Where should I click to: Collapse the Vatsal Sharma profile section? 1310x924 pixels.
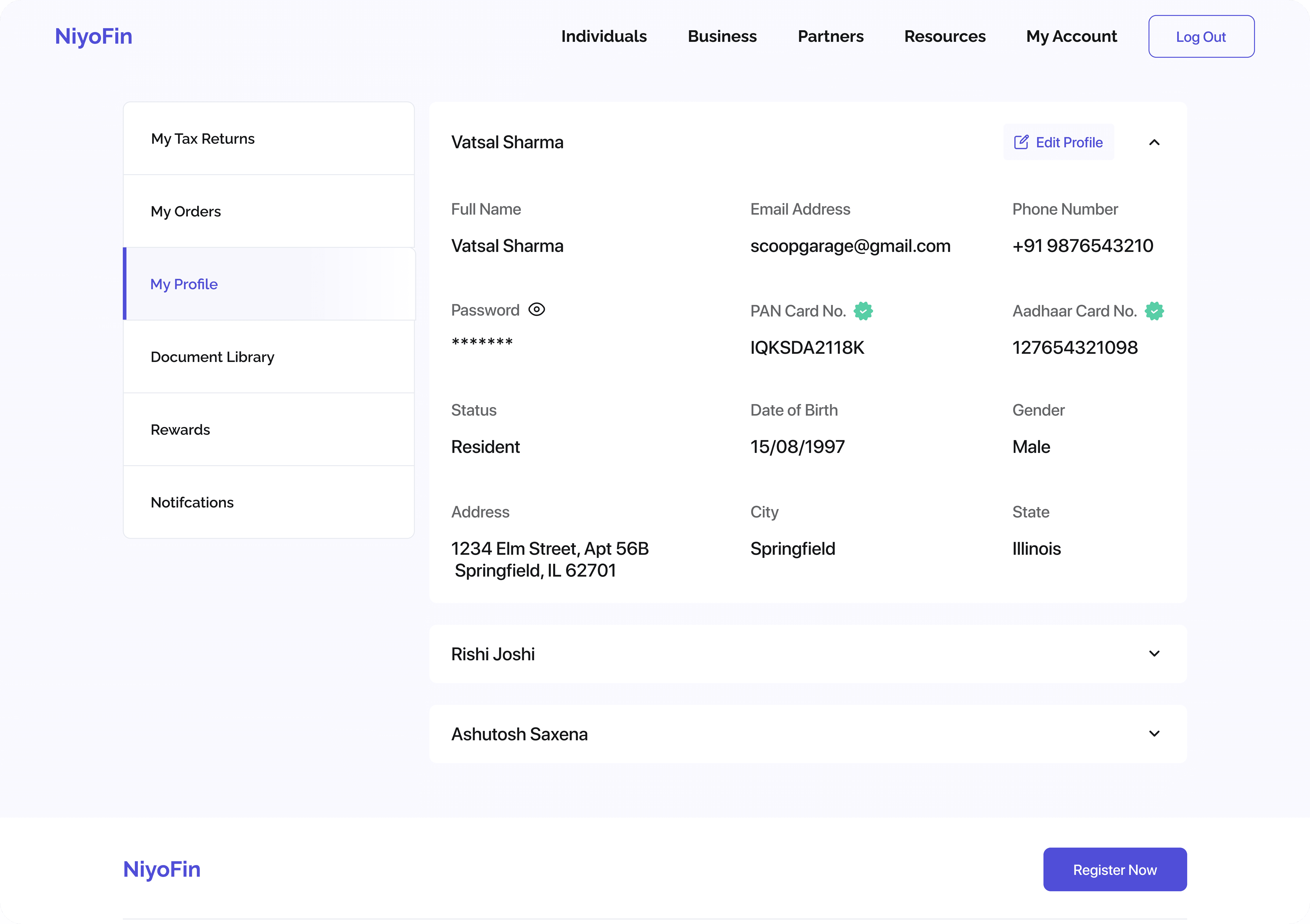point(1154,143)
